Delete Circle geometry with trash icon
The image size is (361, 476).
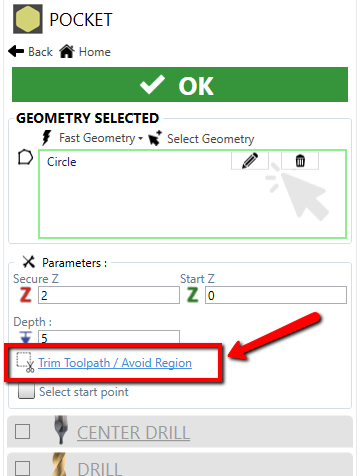tap(300, 161)
